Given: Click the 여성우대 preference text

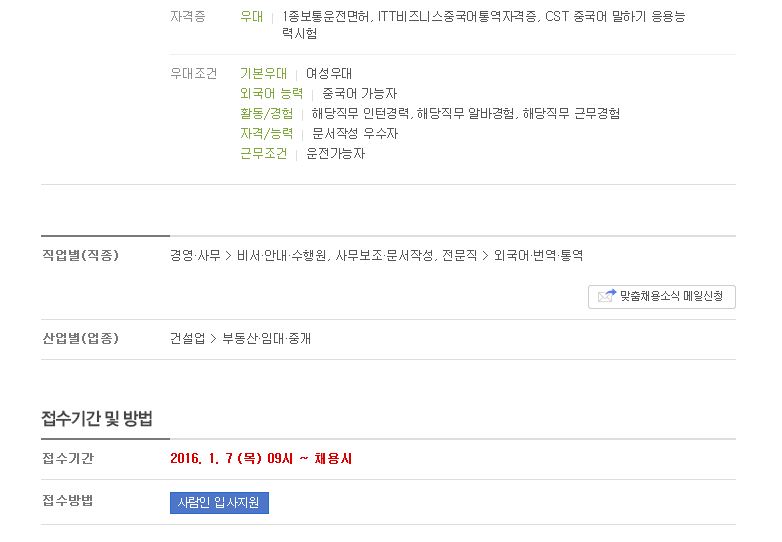Looking at the screenshot, I should 329,74.
